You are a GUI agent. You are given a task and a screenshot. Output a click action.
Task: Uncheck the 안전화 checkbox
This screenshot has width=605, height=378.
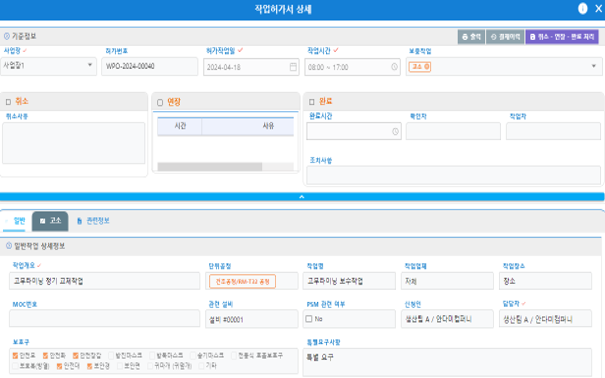coord(45,355)
